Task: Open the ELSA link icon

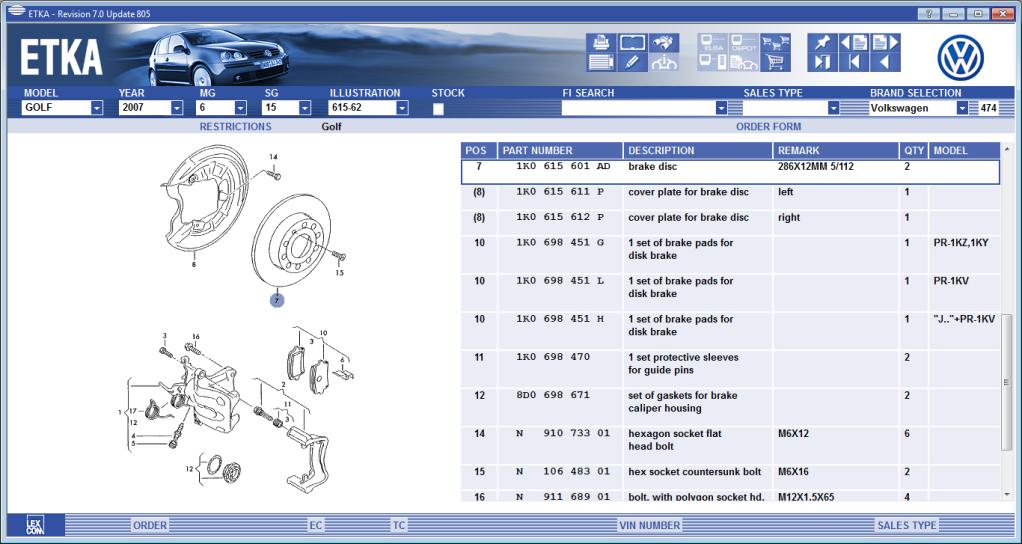Action: tap(712, 43)
